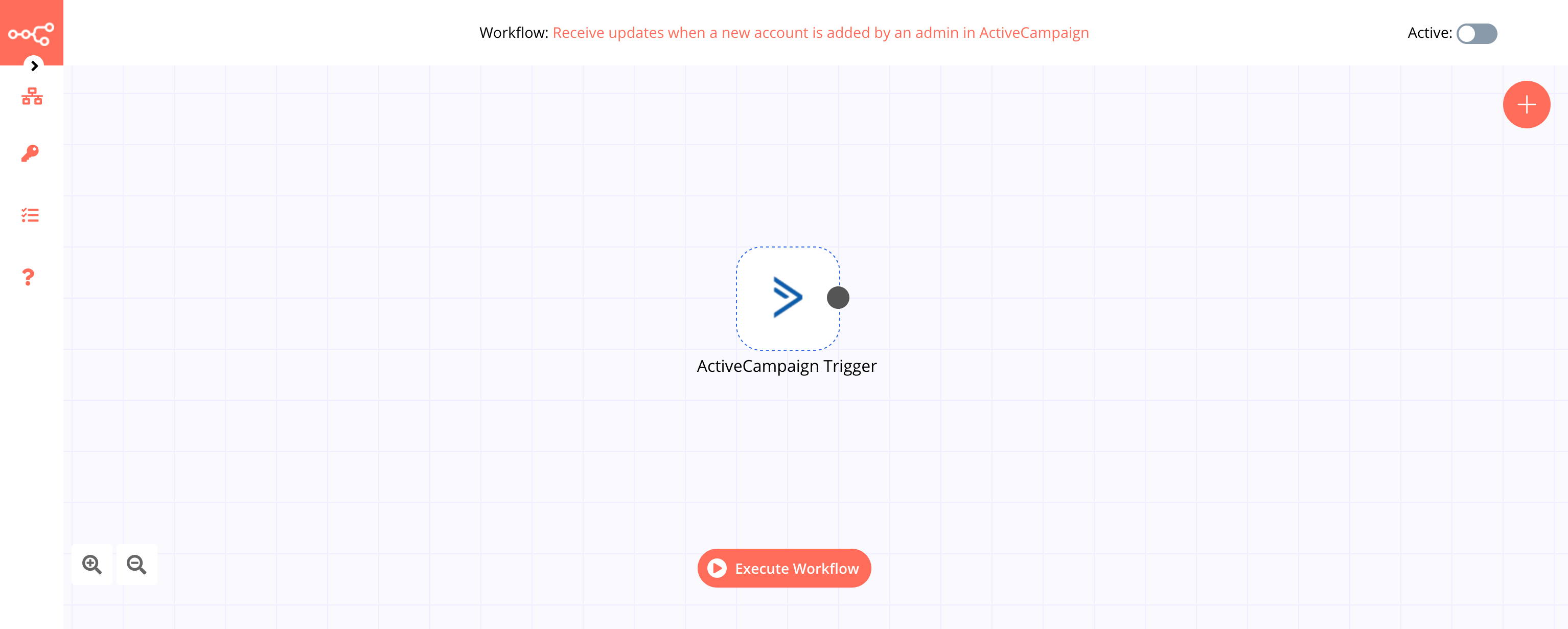Open ActiveCampaign Trigger node settings
Viewport: 1568px width, 629px height.
[787, 297]
